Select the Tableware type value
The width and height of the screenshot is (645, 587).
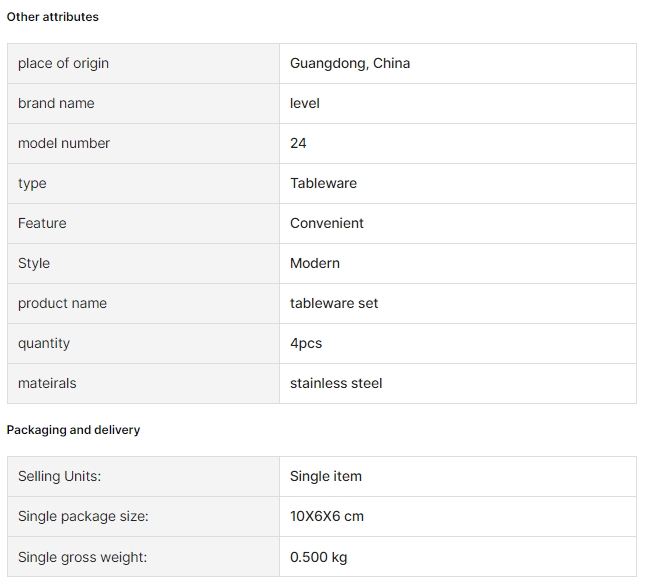click(323, 183)
